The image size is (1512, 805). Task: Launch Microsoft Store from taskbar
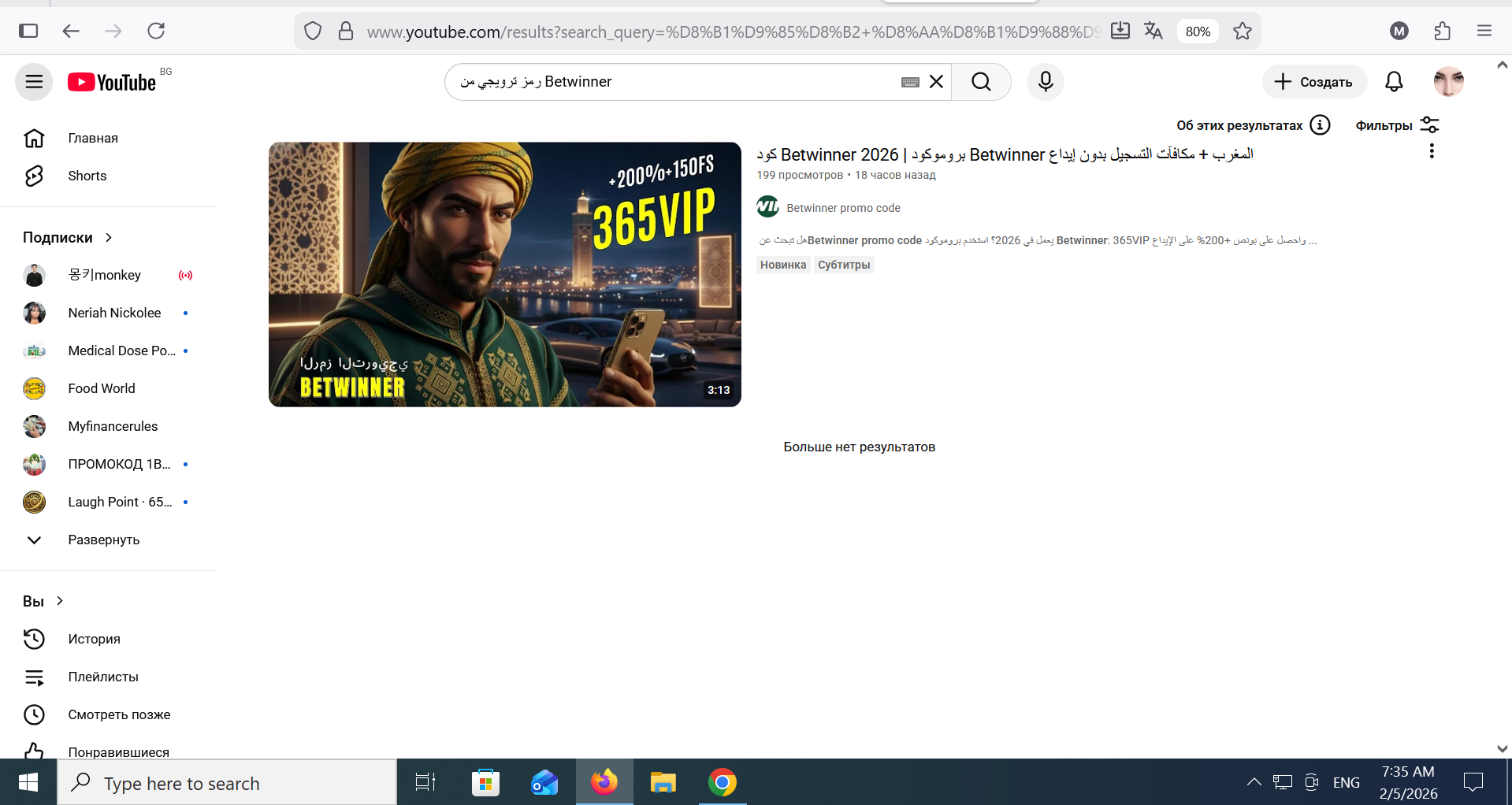pos(485,782)
